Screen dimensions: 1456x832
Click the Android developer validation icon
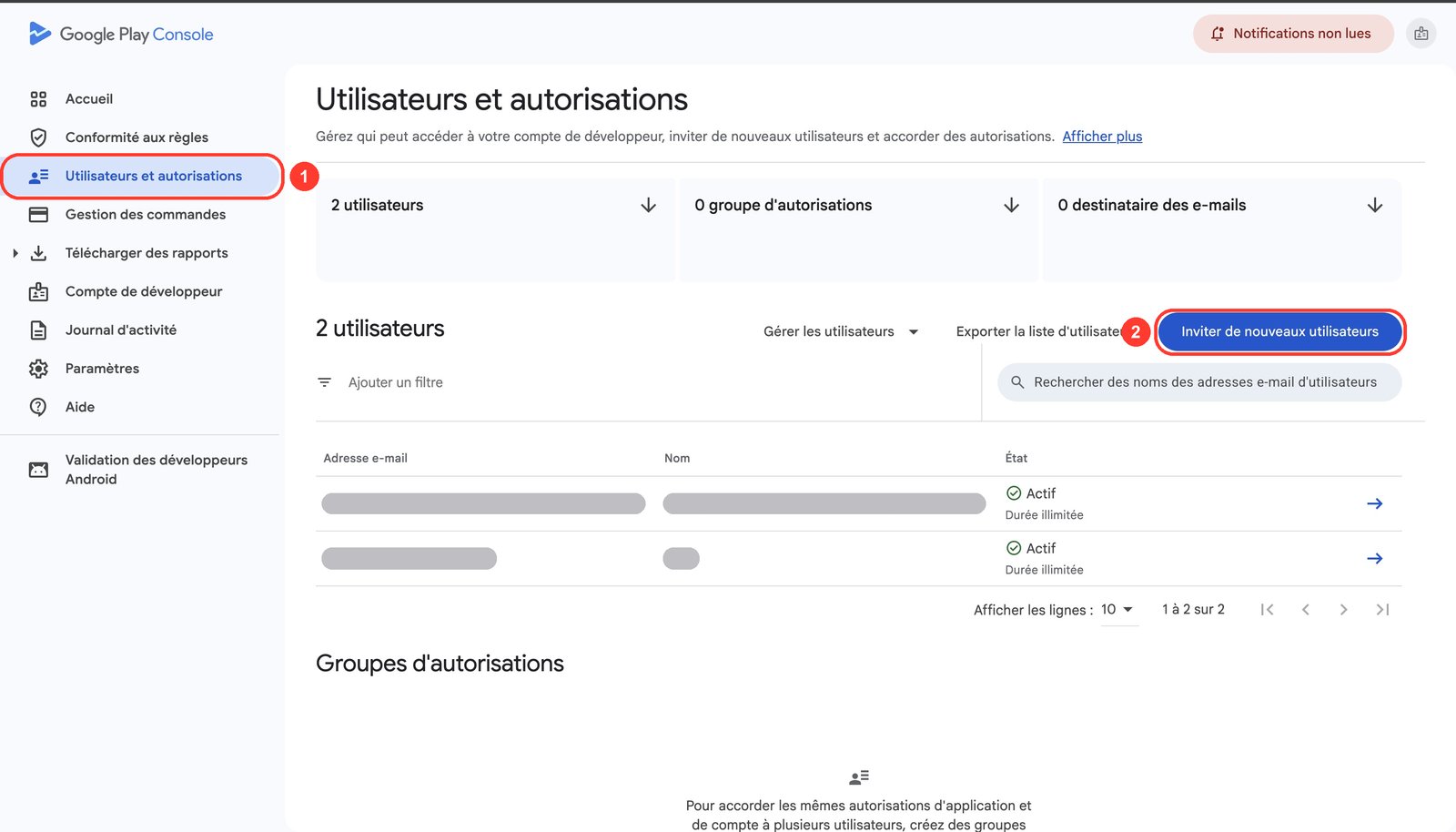[38, 470]
